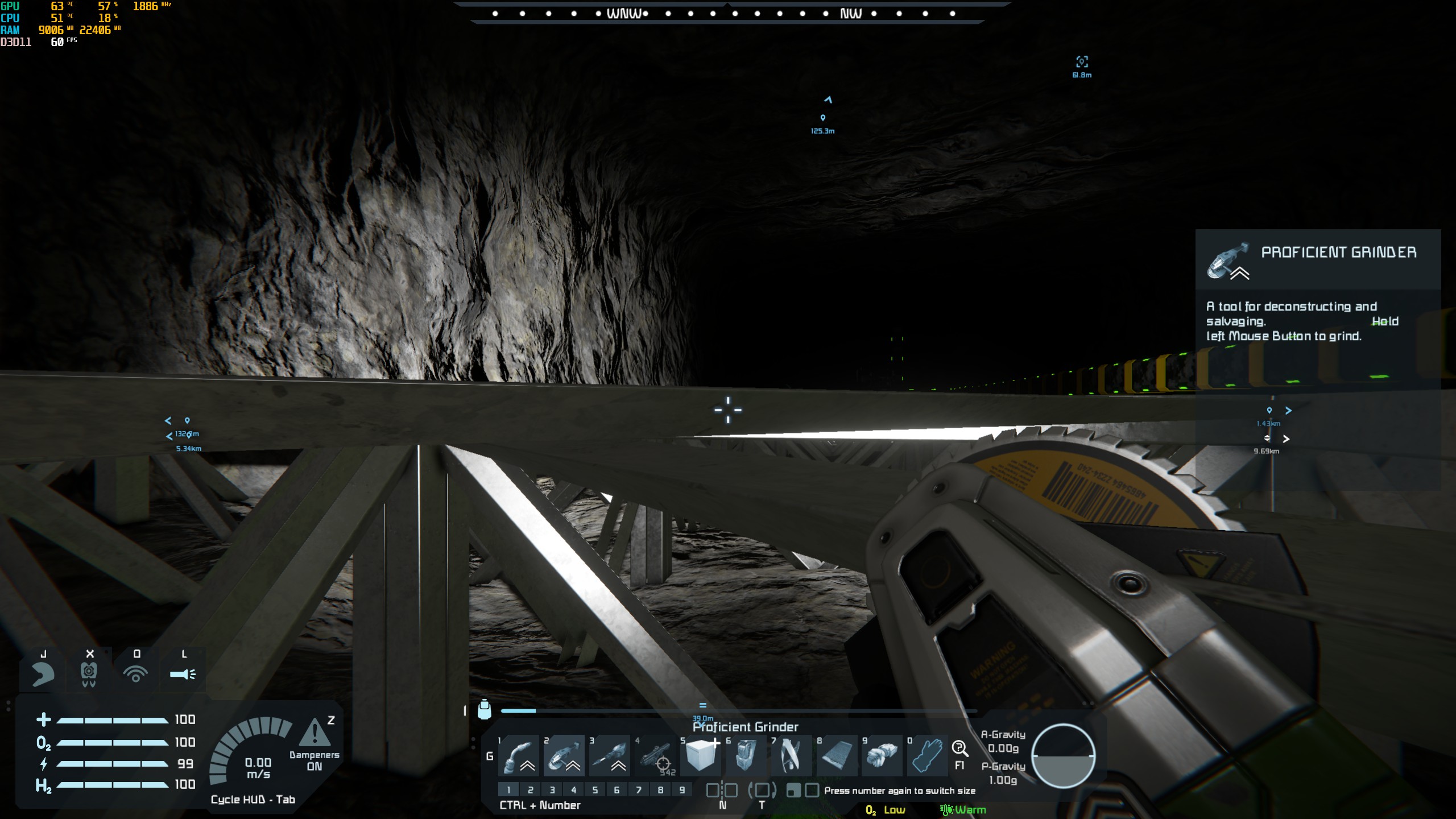
Task: Click the 125.3m GPS waypoint marker
Action: (822, 118)
